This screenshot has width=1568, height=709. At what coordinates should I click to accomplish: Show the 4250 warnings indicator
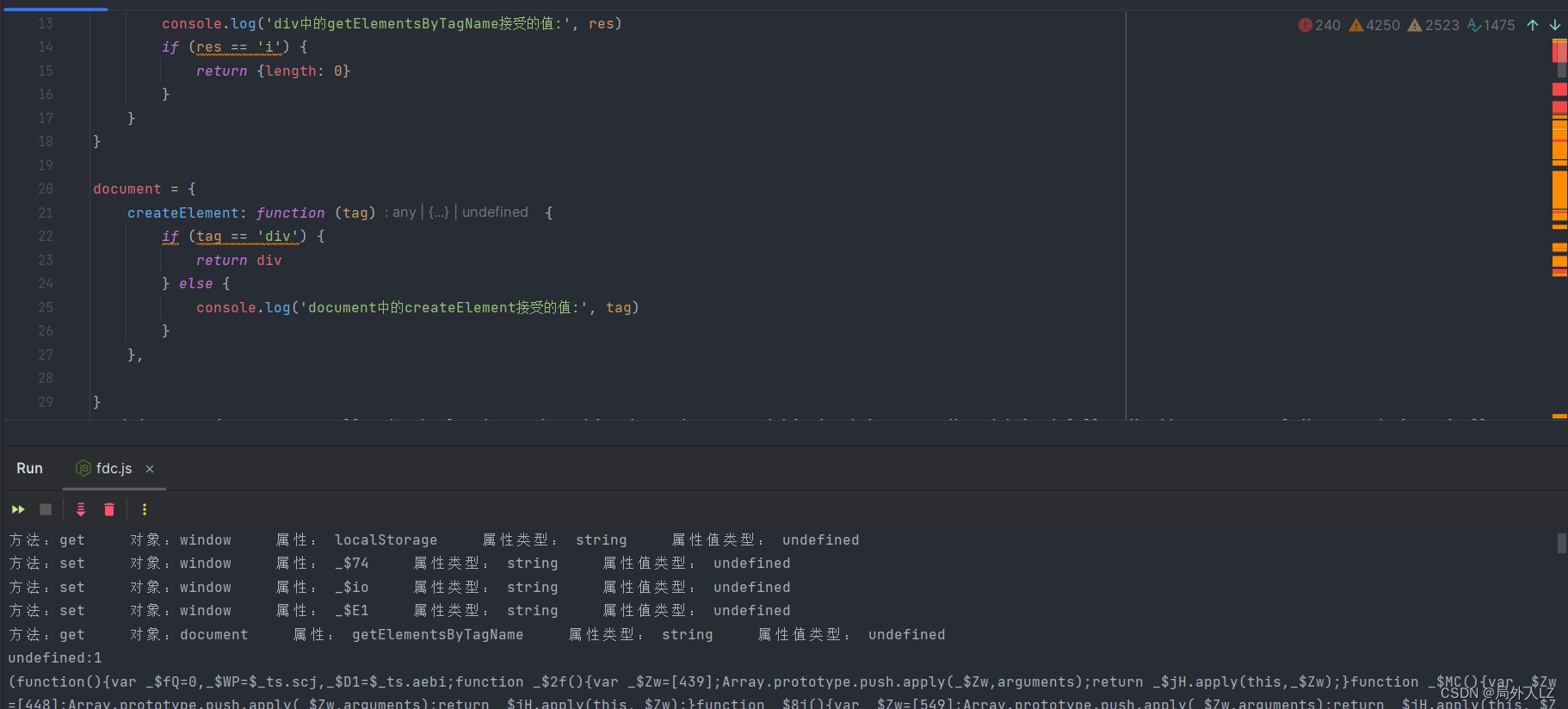pyautogui.click(x=1374, y=25)
